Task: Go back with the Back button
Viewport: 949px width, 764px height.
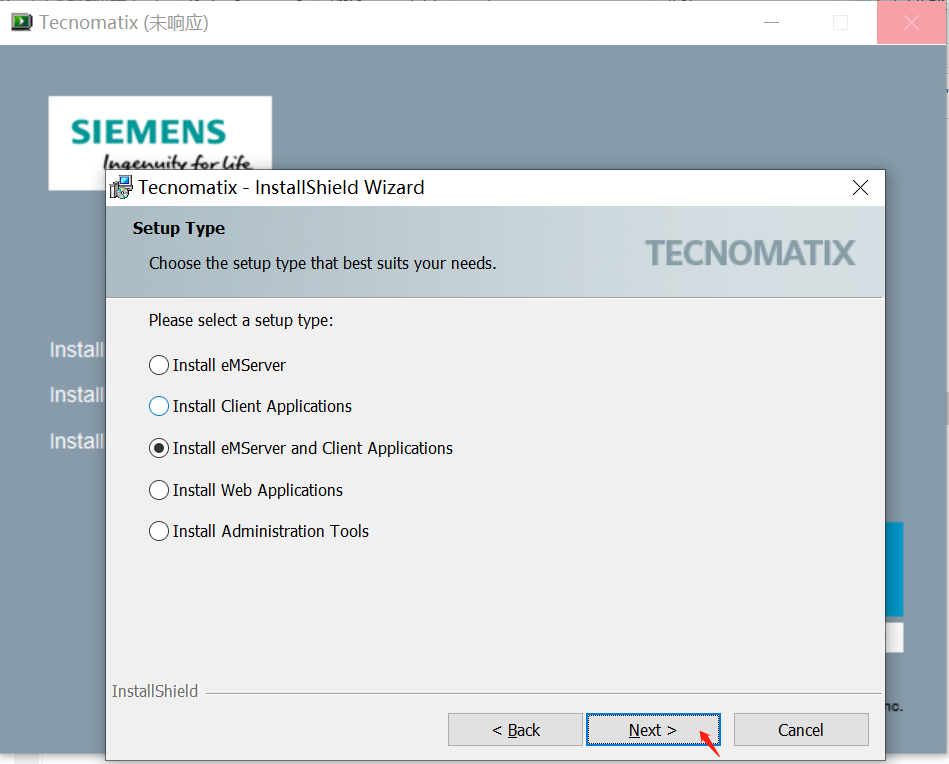Action: coord(515,729)
